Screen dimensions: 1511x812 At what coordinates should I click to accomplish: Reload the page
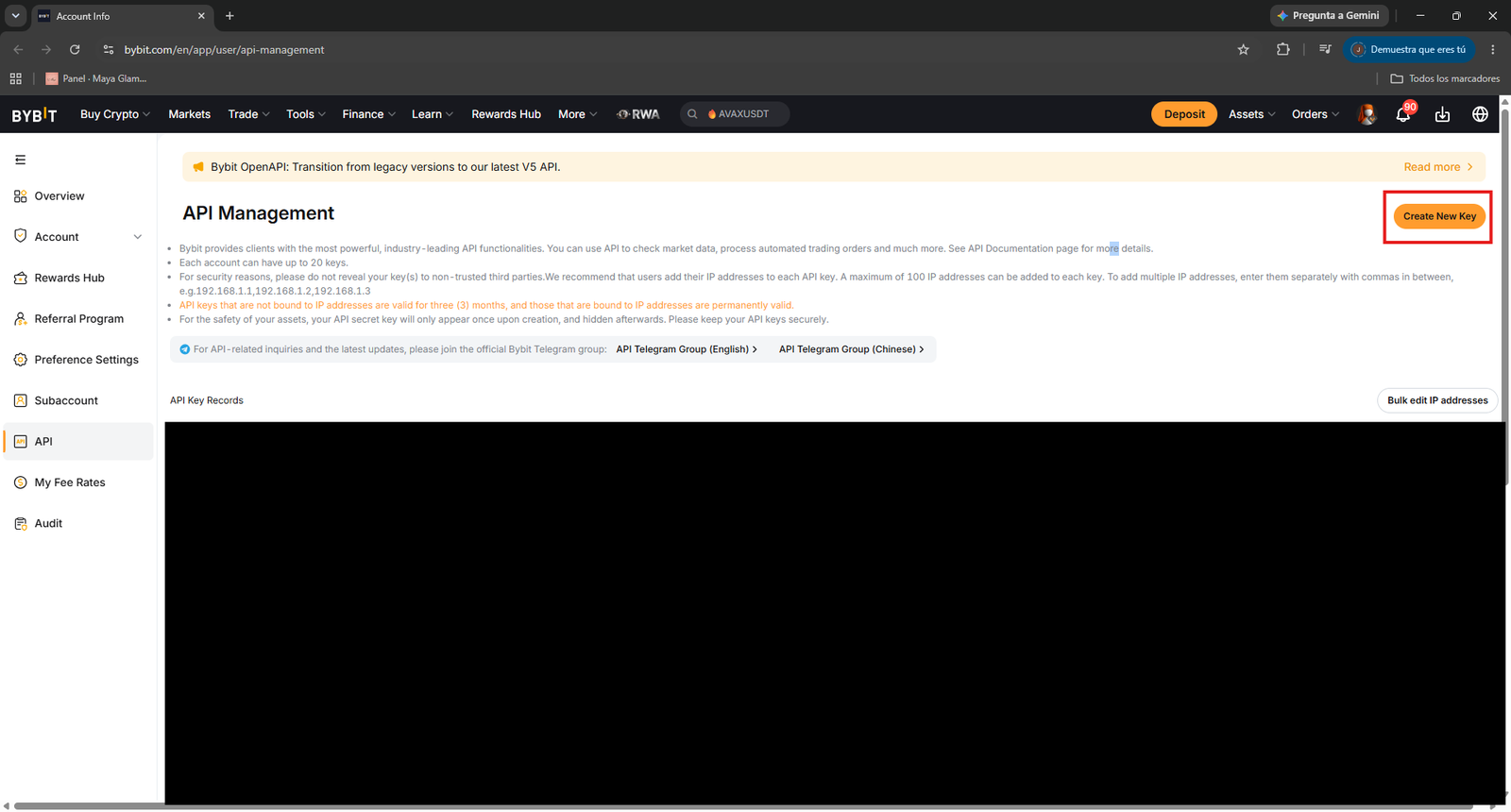coord(75,49)
